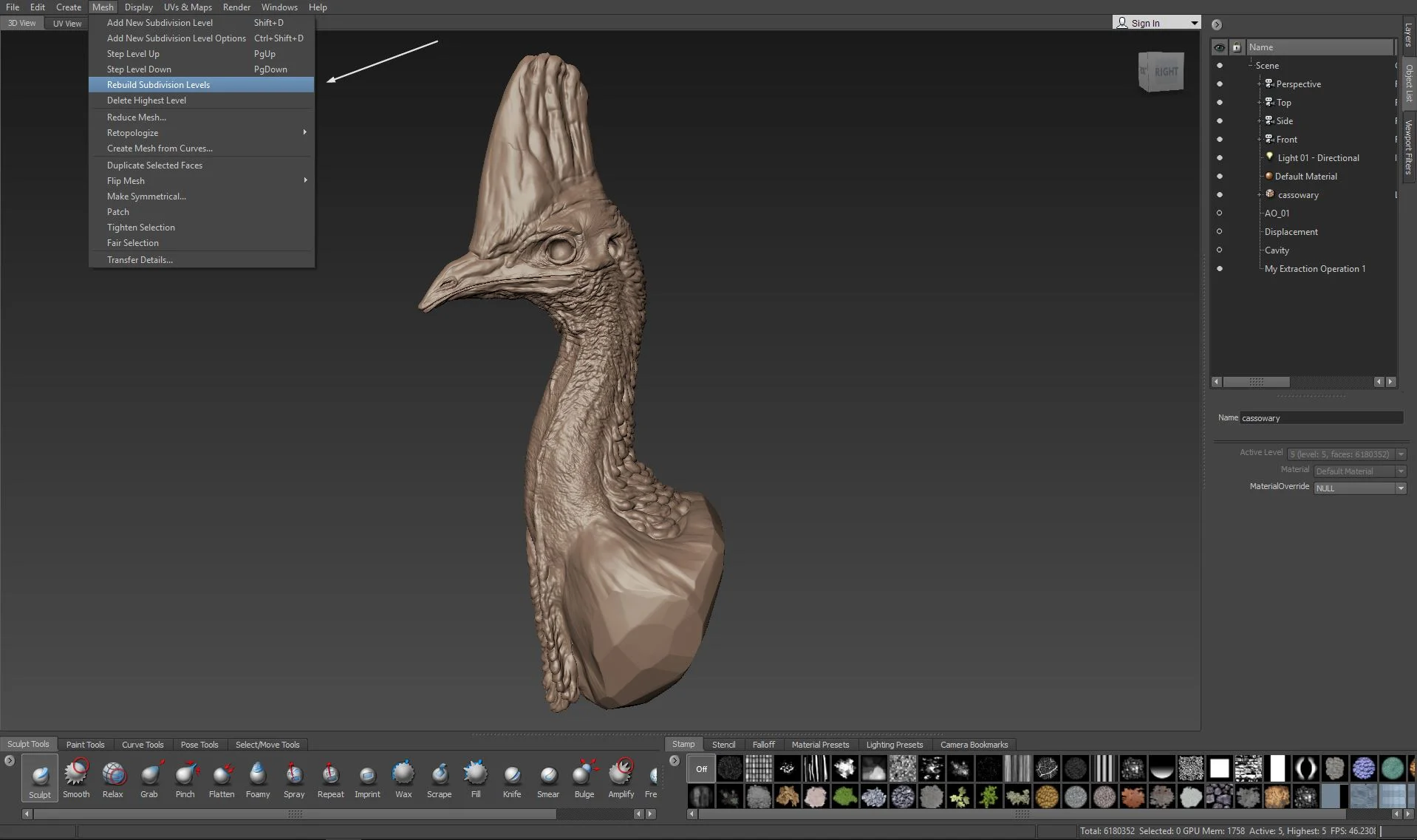Screen dimensions: 1417x840
Task: Click the object Name input field
Action: point(1320,418)
